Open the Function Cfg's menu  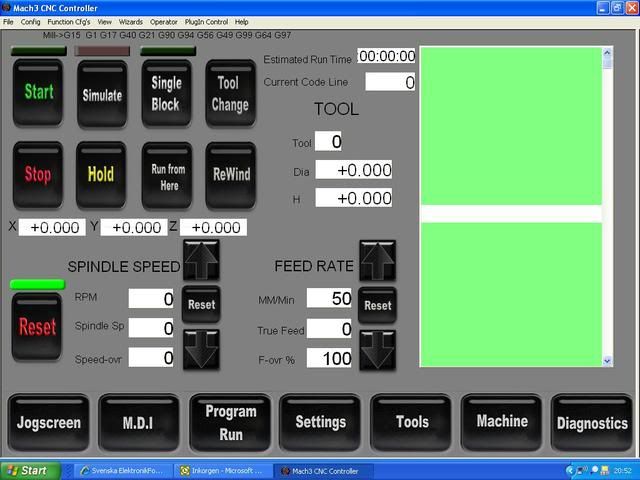coord(69,22)
